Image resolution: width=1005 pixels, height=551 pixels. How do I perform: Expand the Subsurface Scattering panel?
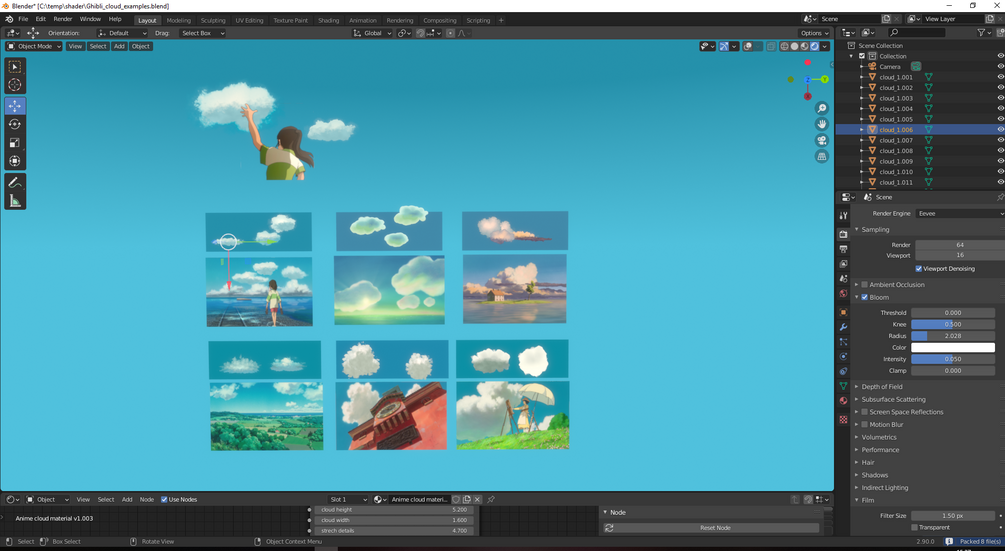tap(893, 399)
